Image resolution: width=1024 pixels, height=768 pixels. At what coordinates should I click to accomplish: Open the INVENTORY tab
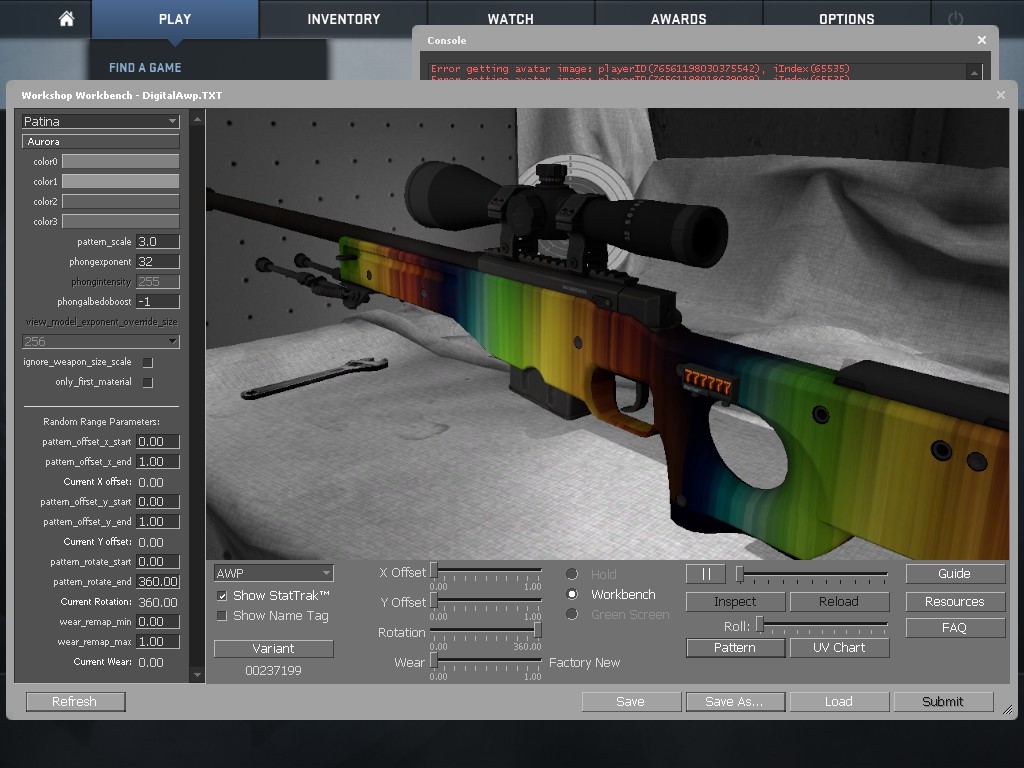coord(344,19)
